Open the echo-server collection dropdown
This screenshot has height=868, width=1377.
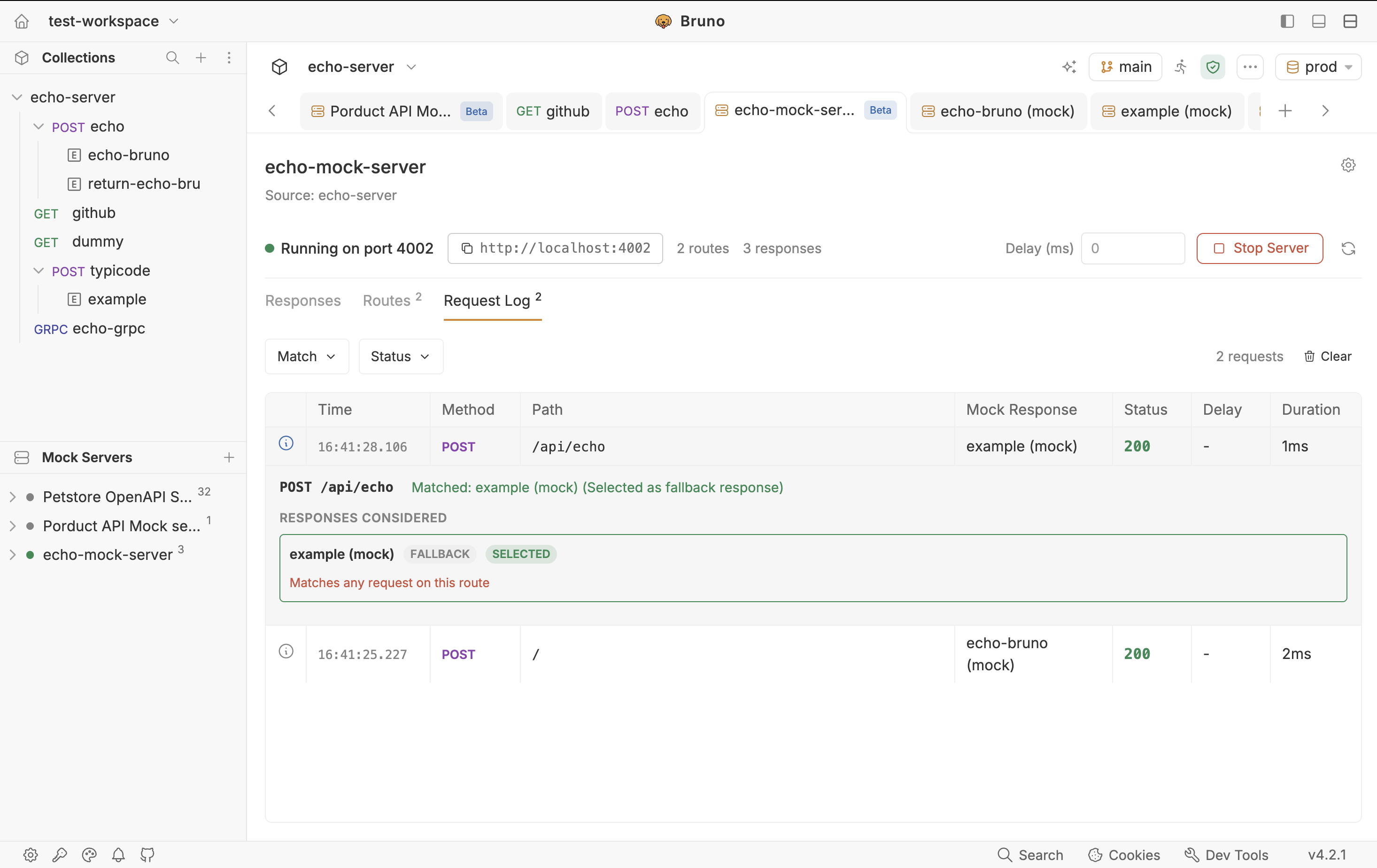click(362, 67)
